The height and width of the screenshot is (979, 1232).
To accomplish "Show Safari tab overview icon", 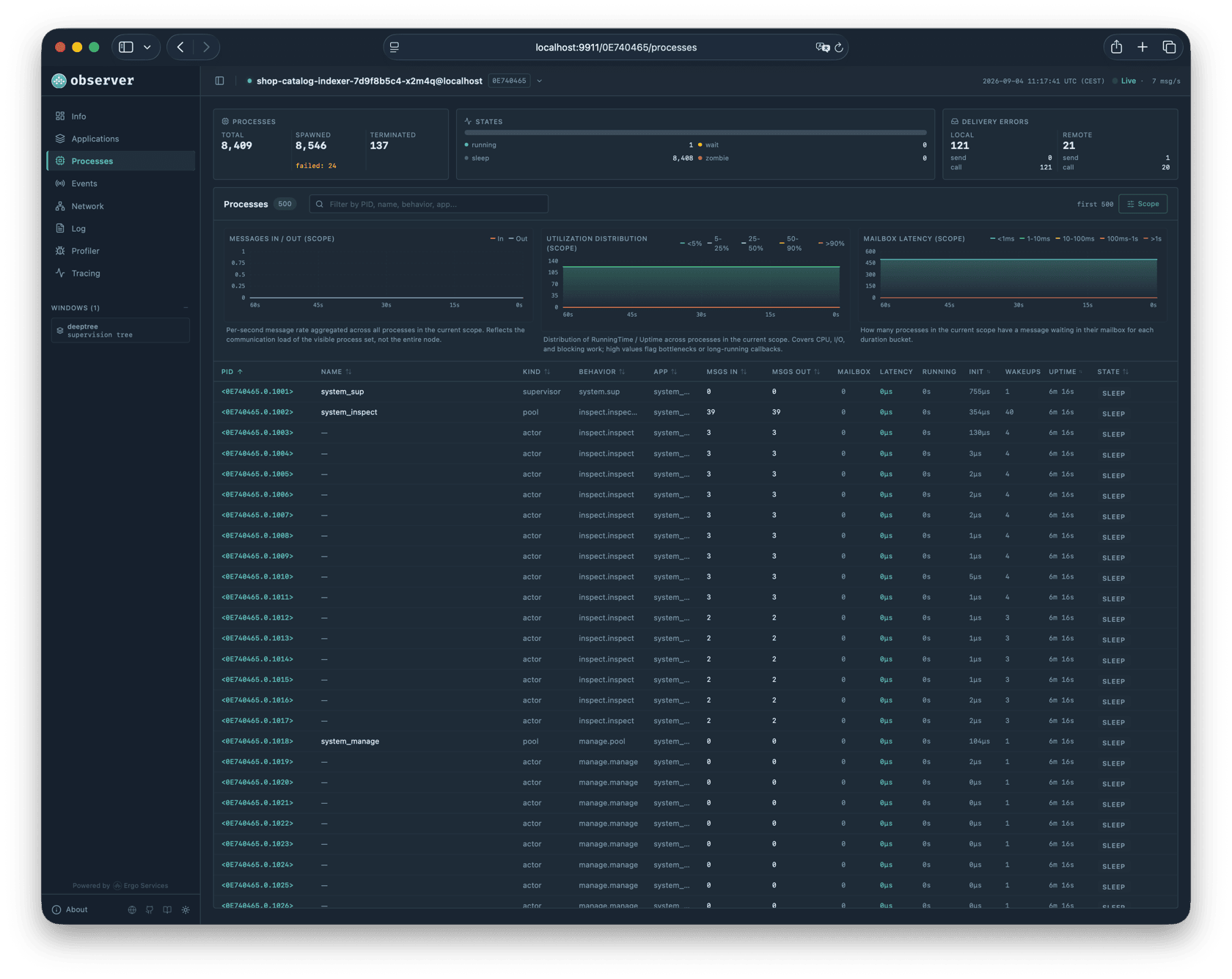I will (x=1169, y=47).
